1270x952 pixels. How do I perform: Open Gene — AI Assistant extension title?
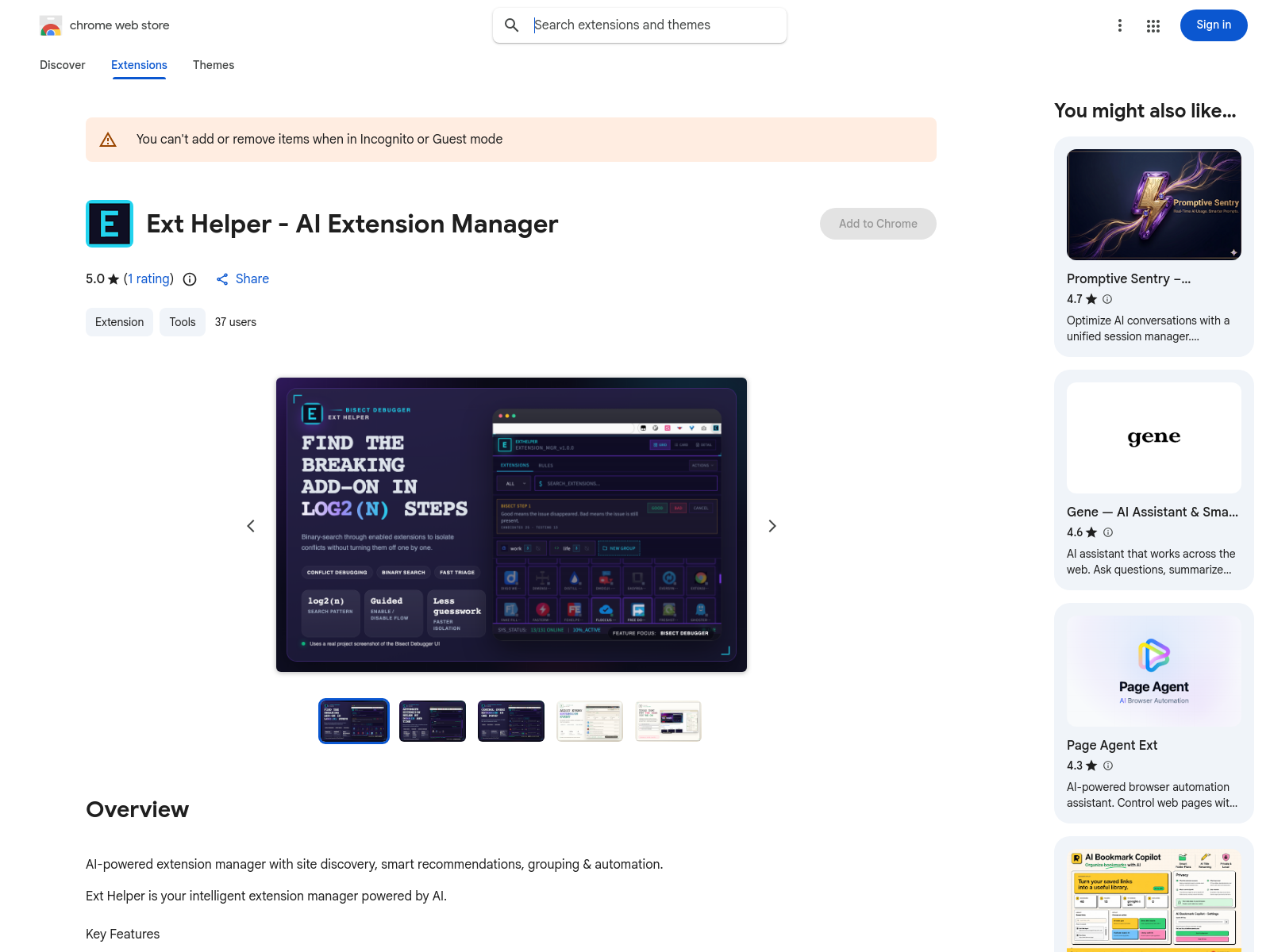(x=1153, y=512)
